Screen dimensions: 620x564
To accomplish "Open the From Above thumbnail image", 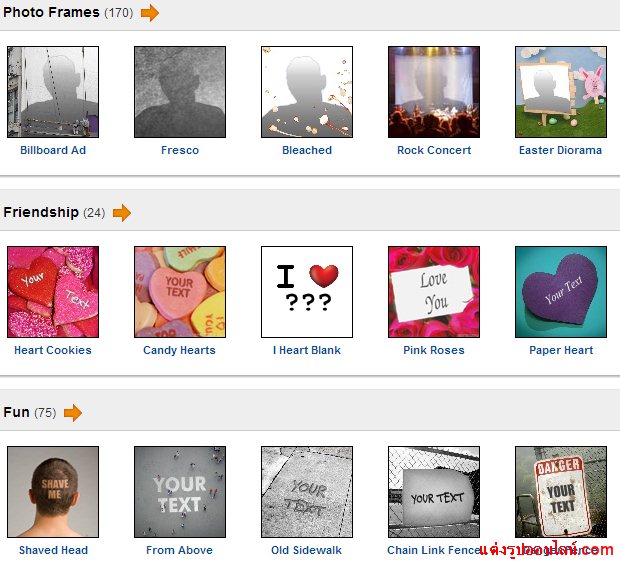I will point(180,492).
